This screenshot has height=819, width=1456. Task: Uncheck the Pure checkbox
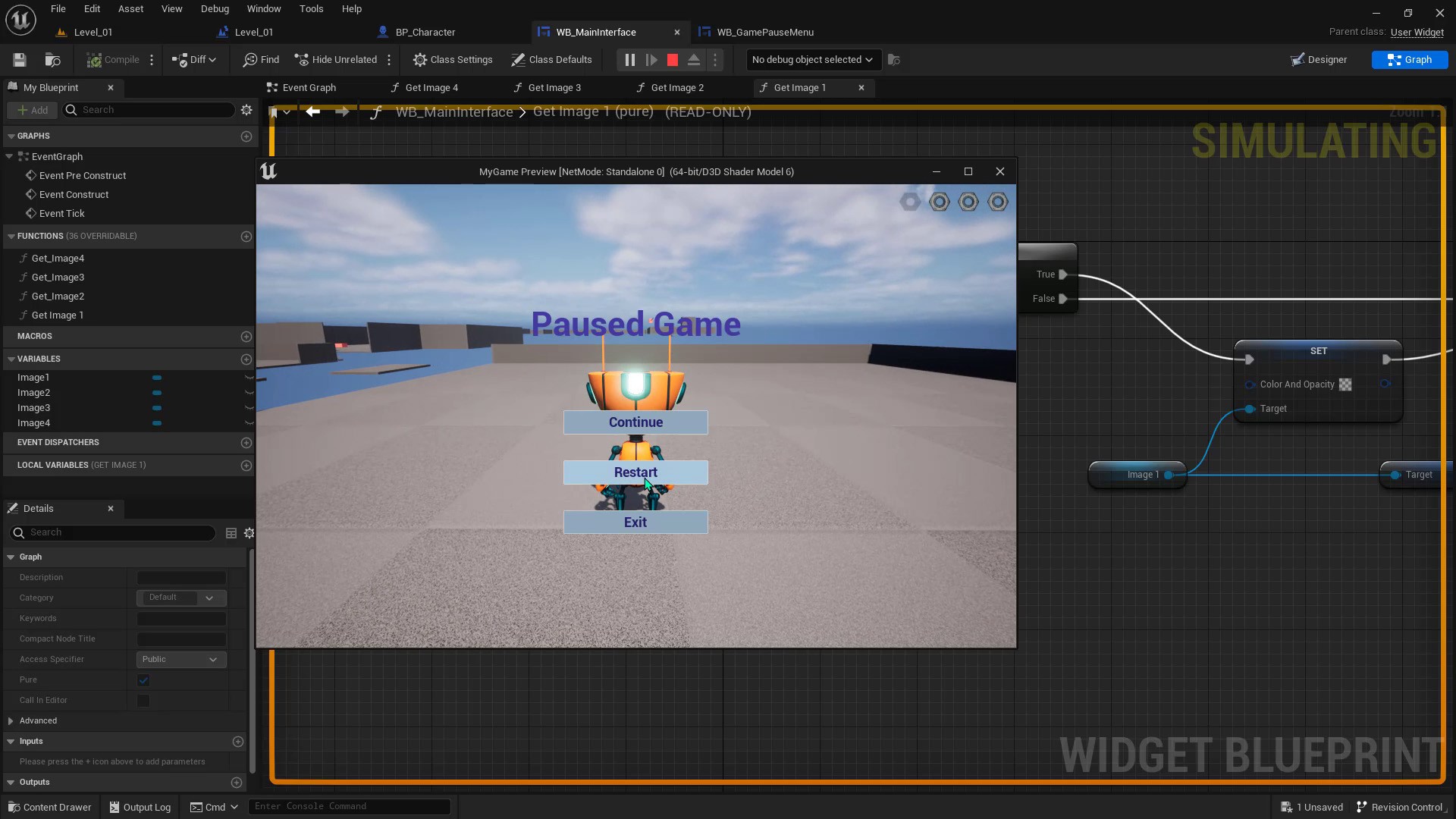[x=143, y=680]
